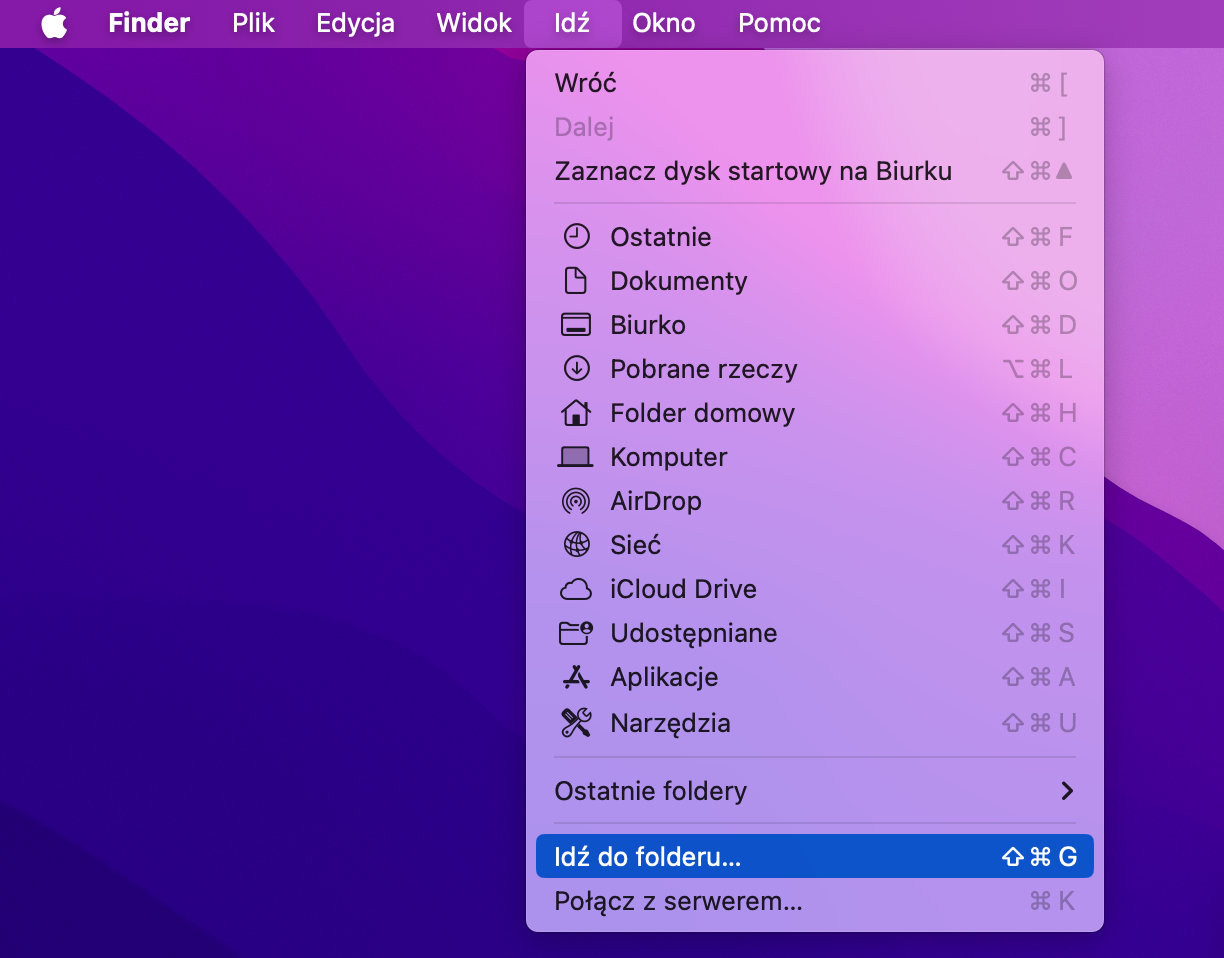The width and height of the screenshot is (1224, 958).
Task: Click the ⇧⌘A shortcut beside Aplikacje
Action: [x=1038, y=677]
